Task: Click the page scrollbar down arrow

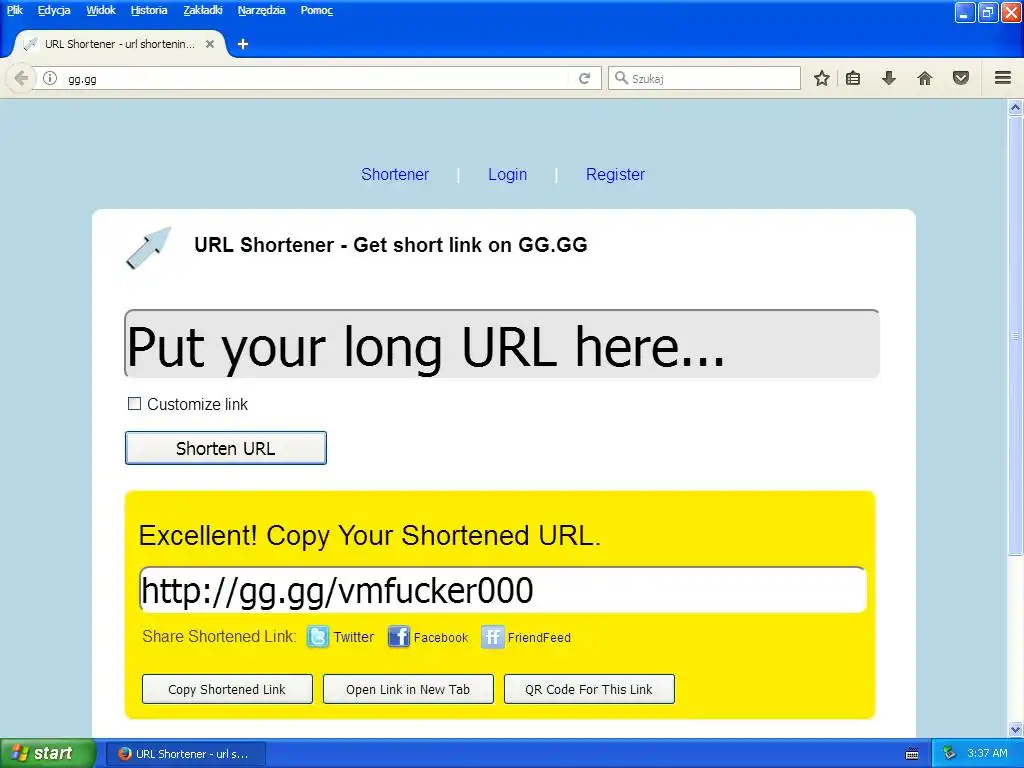Action: tap(1015, 729)
